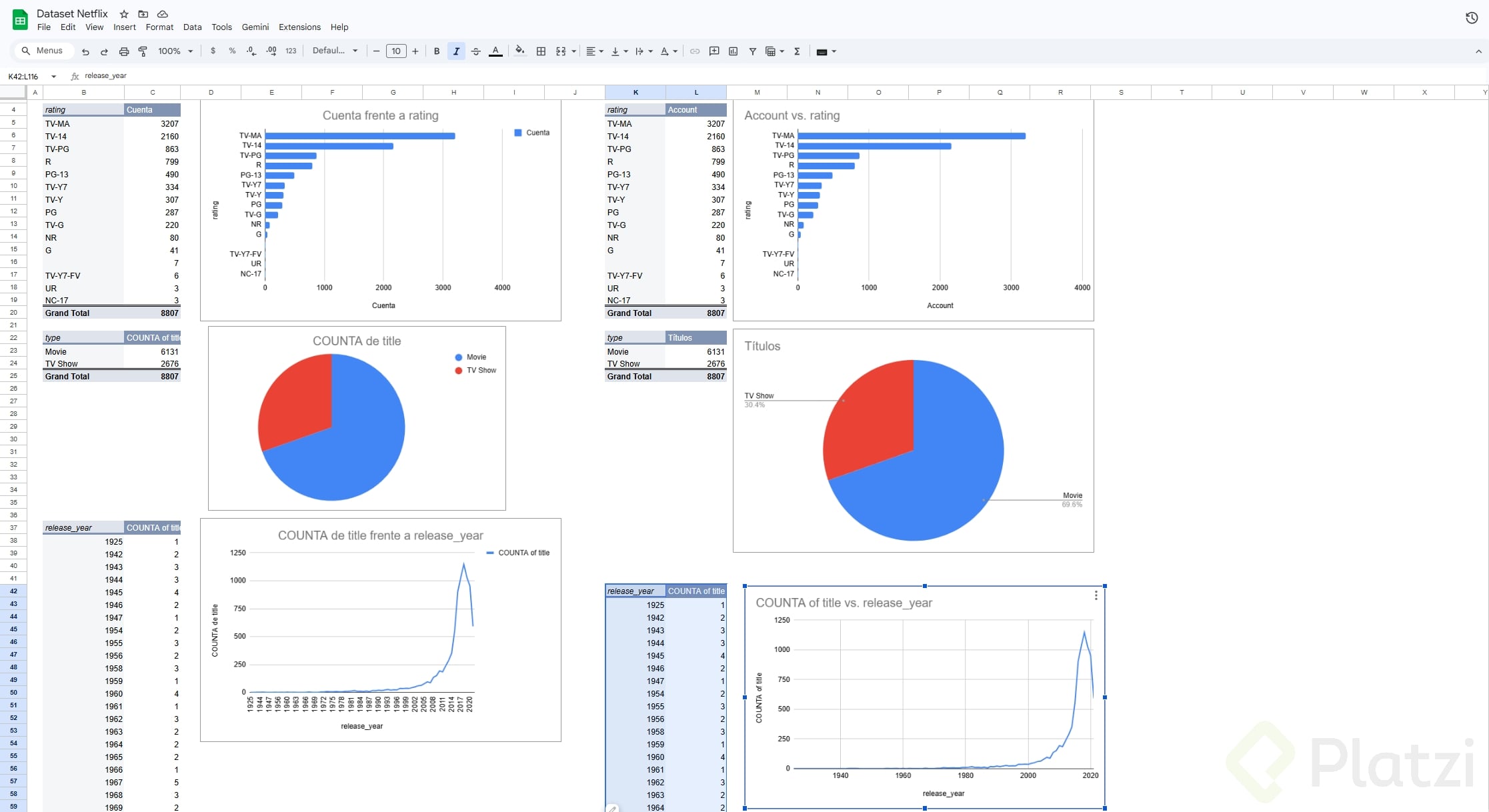Click the print icon
Image resolution: width=1489 pixels, height=812 pixels.
123,51
